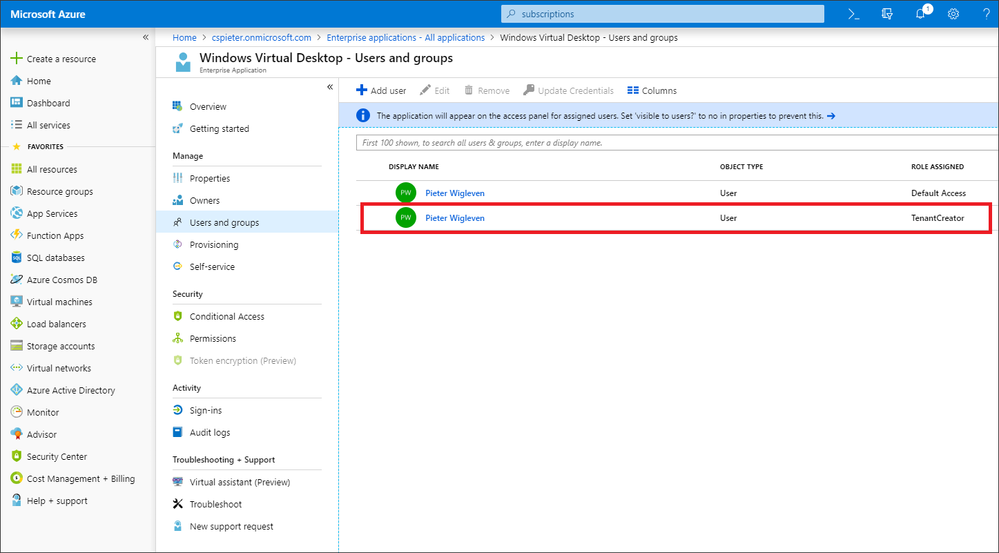Click the SQL databases icon
This screenshot has height=553, width=999.
pyautogui.click(x=17, y=257)
